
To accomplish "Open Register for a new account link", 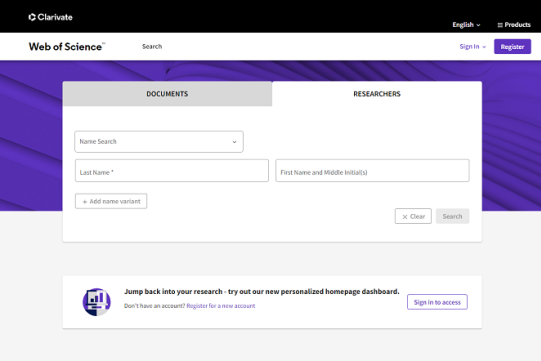I will pyautogui.click(x=221, y=306).
